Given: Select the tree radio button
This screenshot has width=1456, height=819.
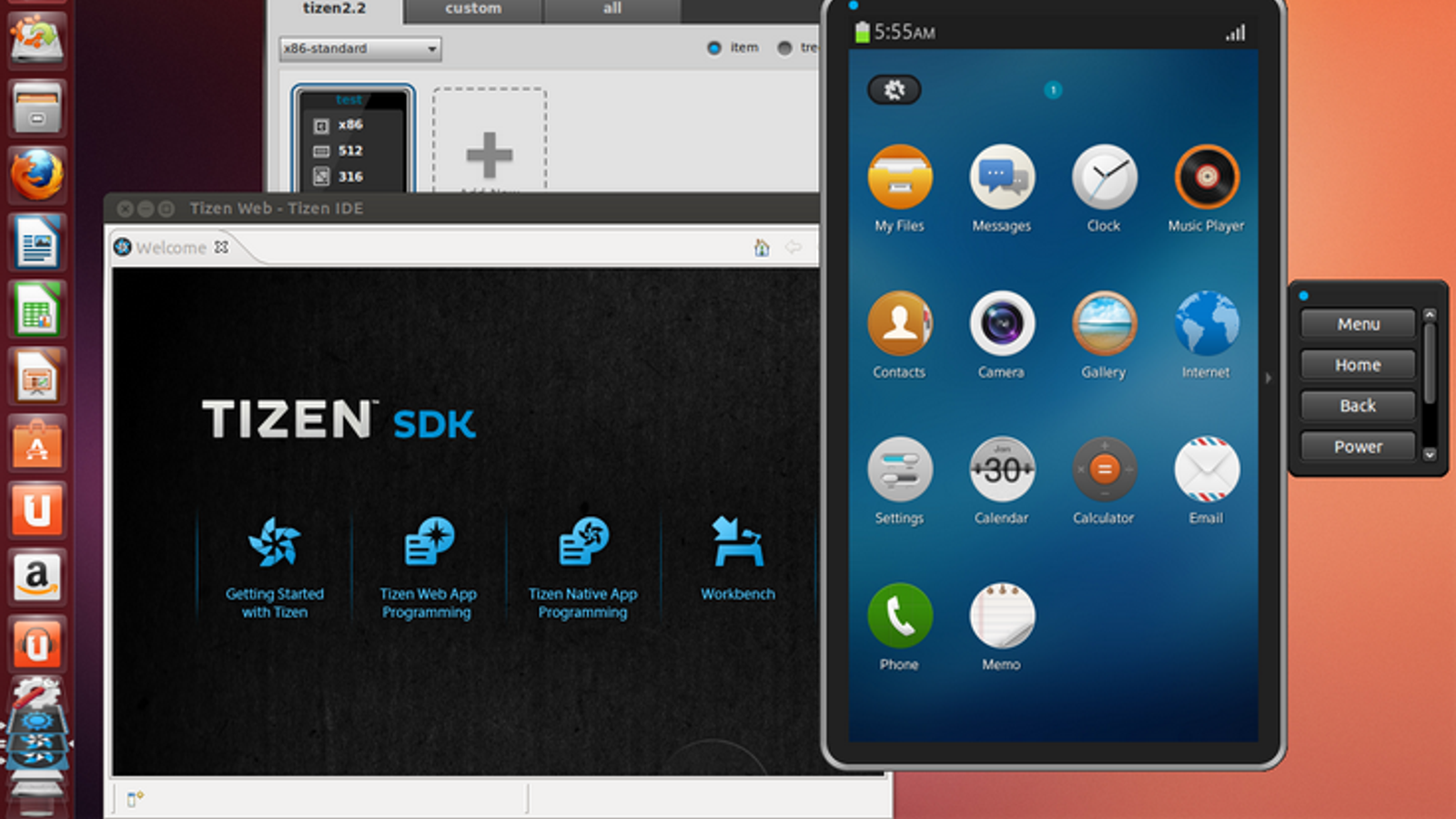Looking at the screenshot, I should click(784, 48).
